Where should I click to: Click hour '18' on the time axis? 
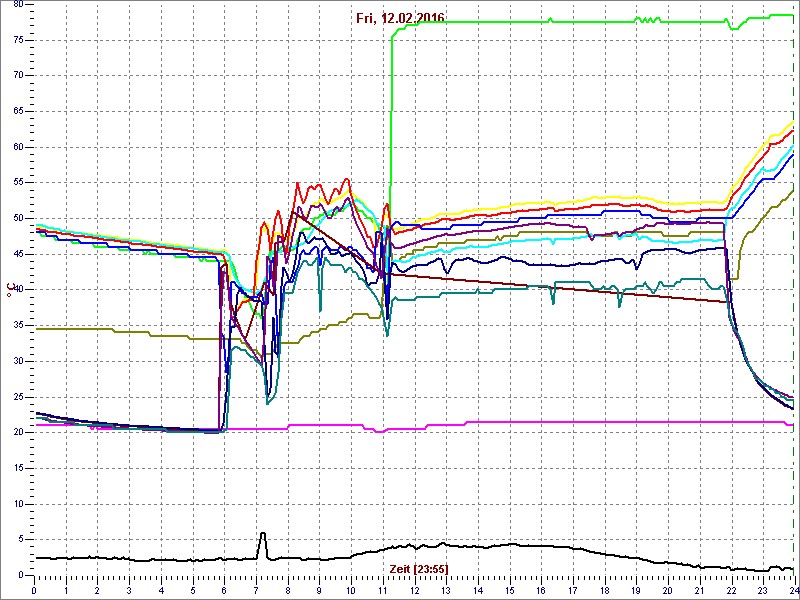pyautogui.click(x=604, y=590)
